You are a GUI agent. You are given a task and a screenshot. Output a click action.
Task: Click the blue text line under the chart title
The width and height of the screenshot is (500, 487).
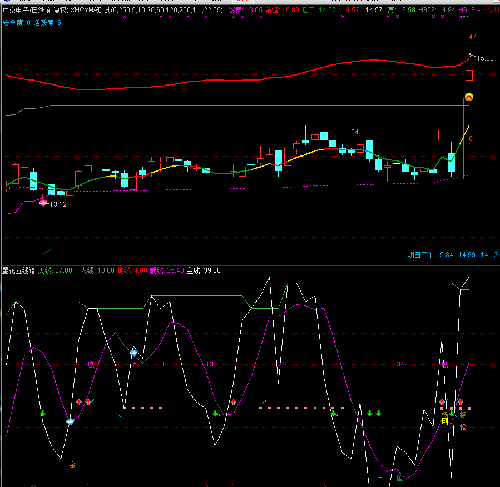tap(32, 23)
